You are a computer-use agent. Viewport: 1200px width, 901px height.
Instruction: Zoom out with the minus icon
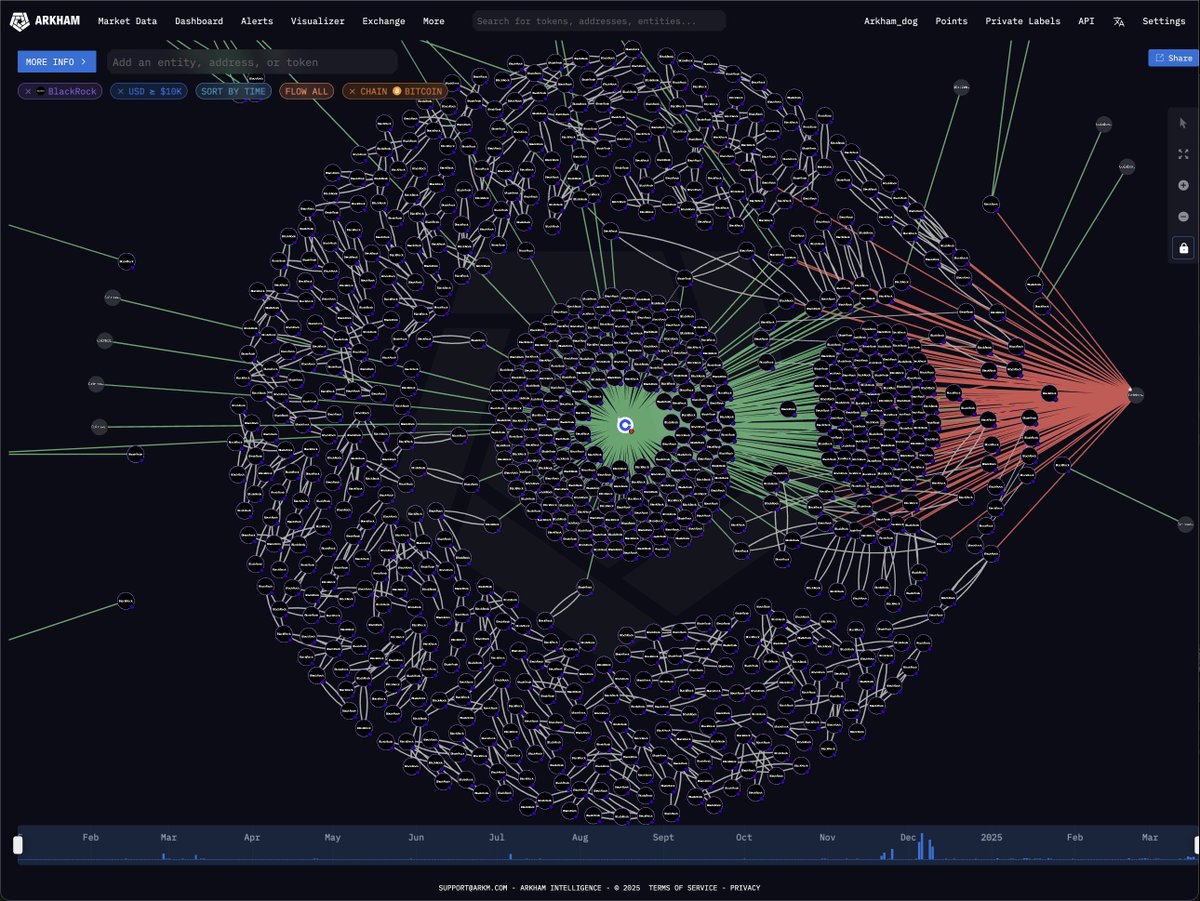coord(1183,216)
